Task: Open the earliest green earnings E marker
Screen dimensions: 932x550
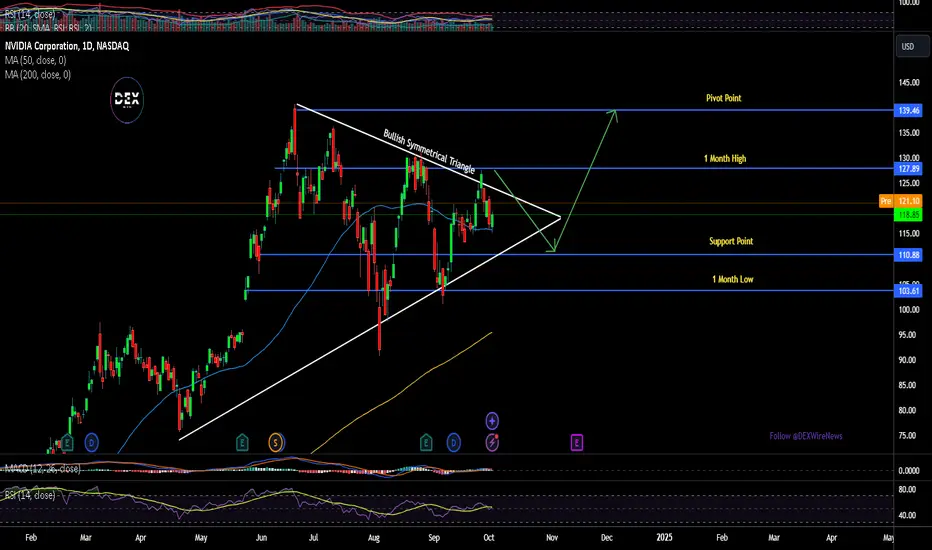Action: (x=67, y=442)
